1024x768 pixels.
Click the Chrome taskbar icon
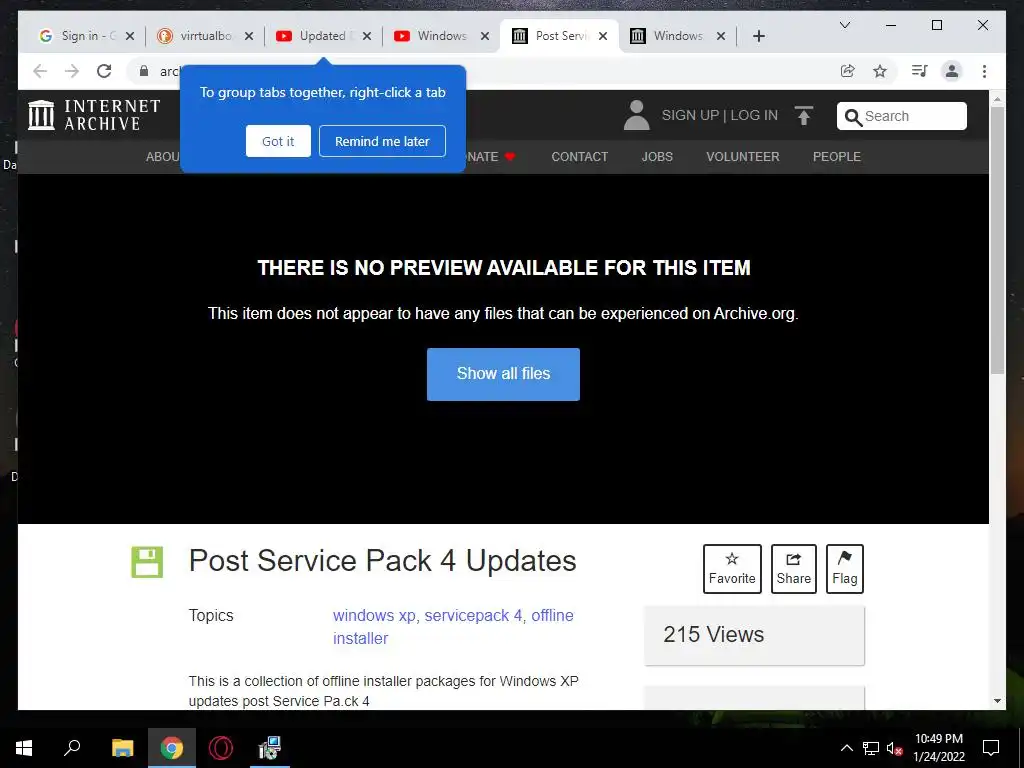pos(172,748)
